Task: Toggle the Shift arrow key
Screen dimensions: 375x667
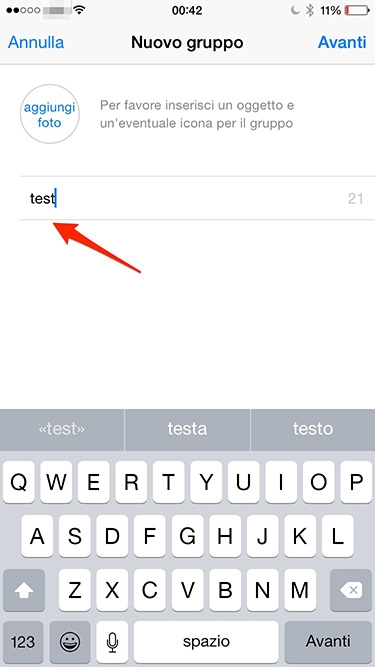Action: coord(24,590)
